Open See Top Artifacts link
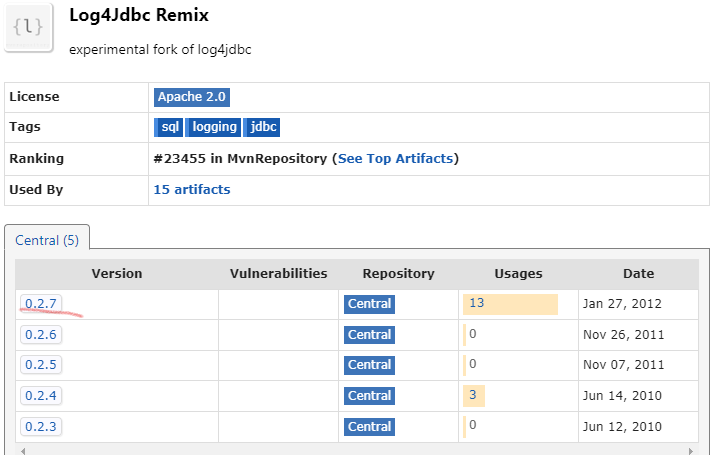Viewport: 722px width, 455px height. (396, 158)
